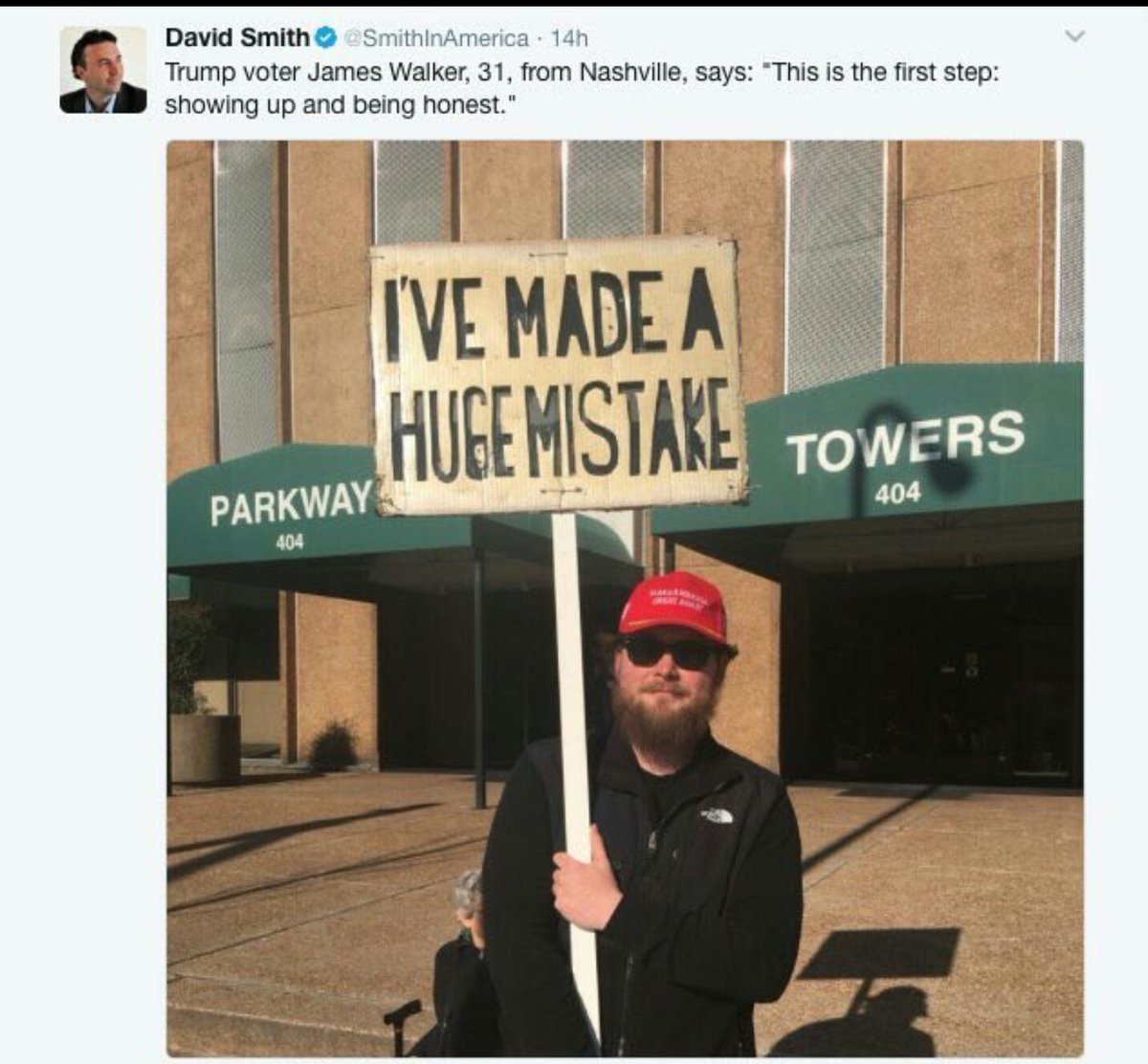Click the 404 number under PARKWAY
The width and height of the screenshot is (1148, 1064).
tap(290, 543)
